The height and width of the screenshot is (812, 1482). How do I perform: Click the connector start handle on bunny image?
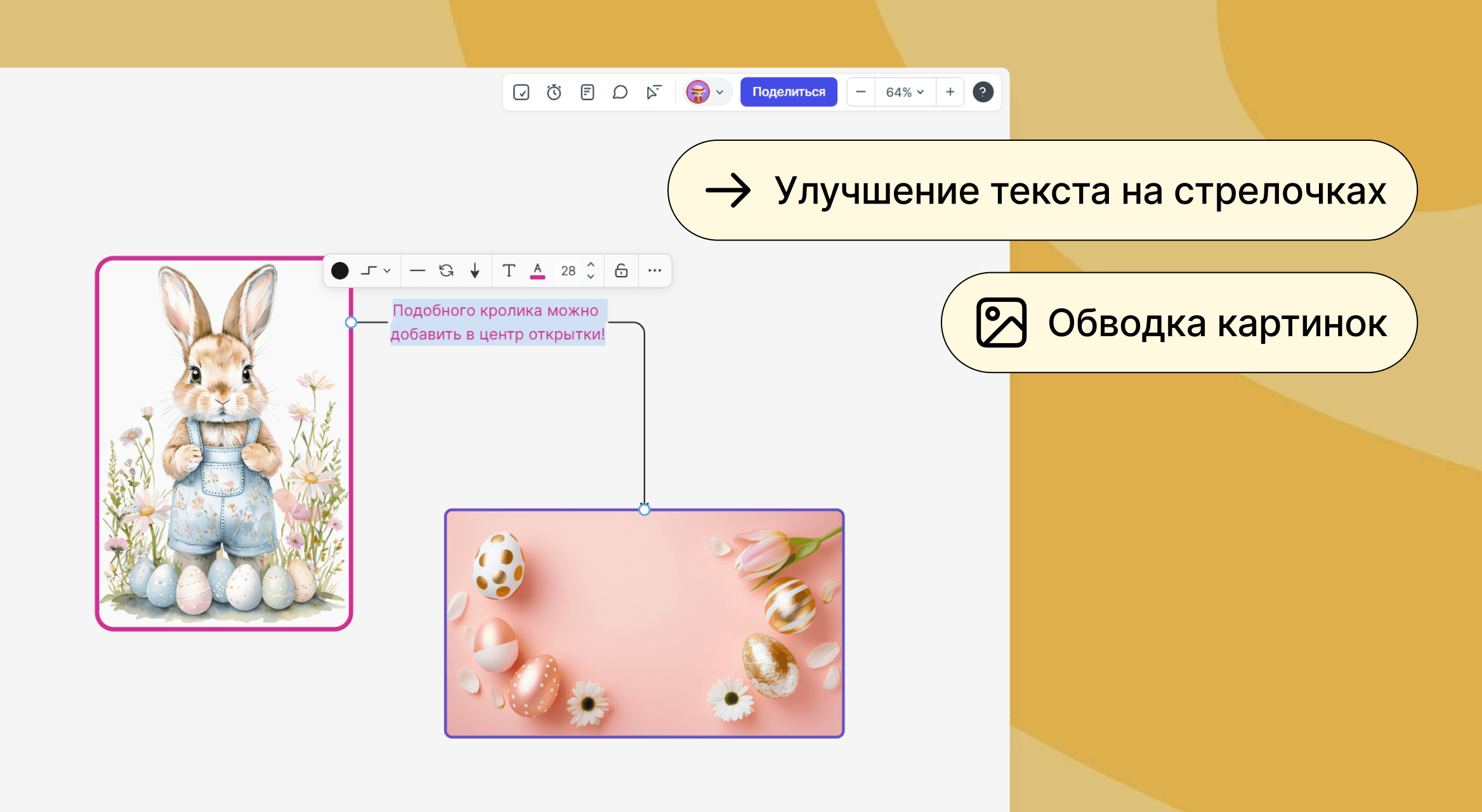tap(351, 322)
